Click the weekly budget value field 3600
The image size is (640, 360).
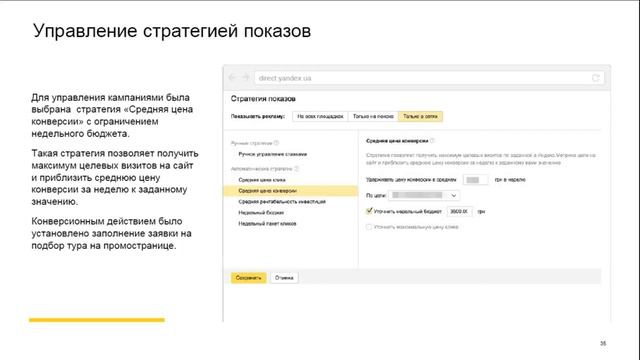click(x=460, y=211)
